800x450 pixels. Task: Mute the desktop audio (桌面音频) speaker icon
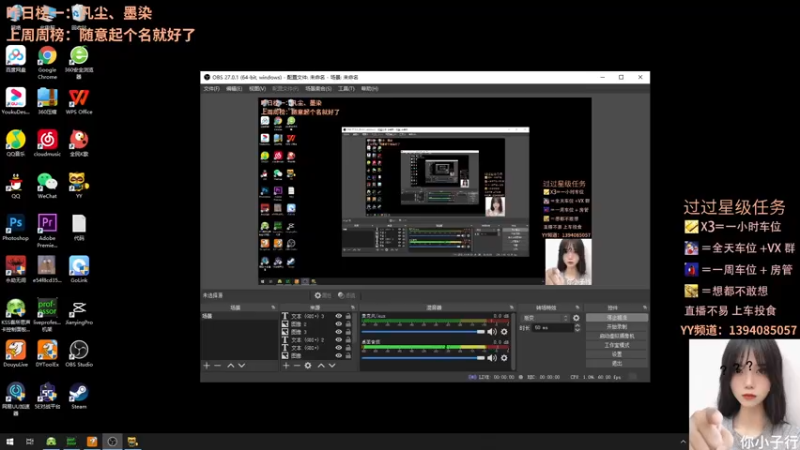[492, 358]
